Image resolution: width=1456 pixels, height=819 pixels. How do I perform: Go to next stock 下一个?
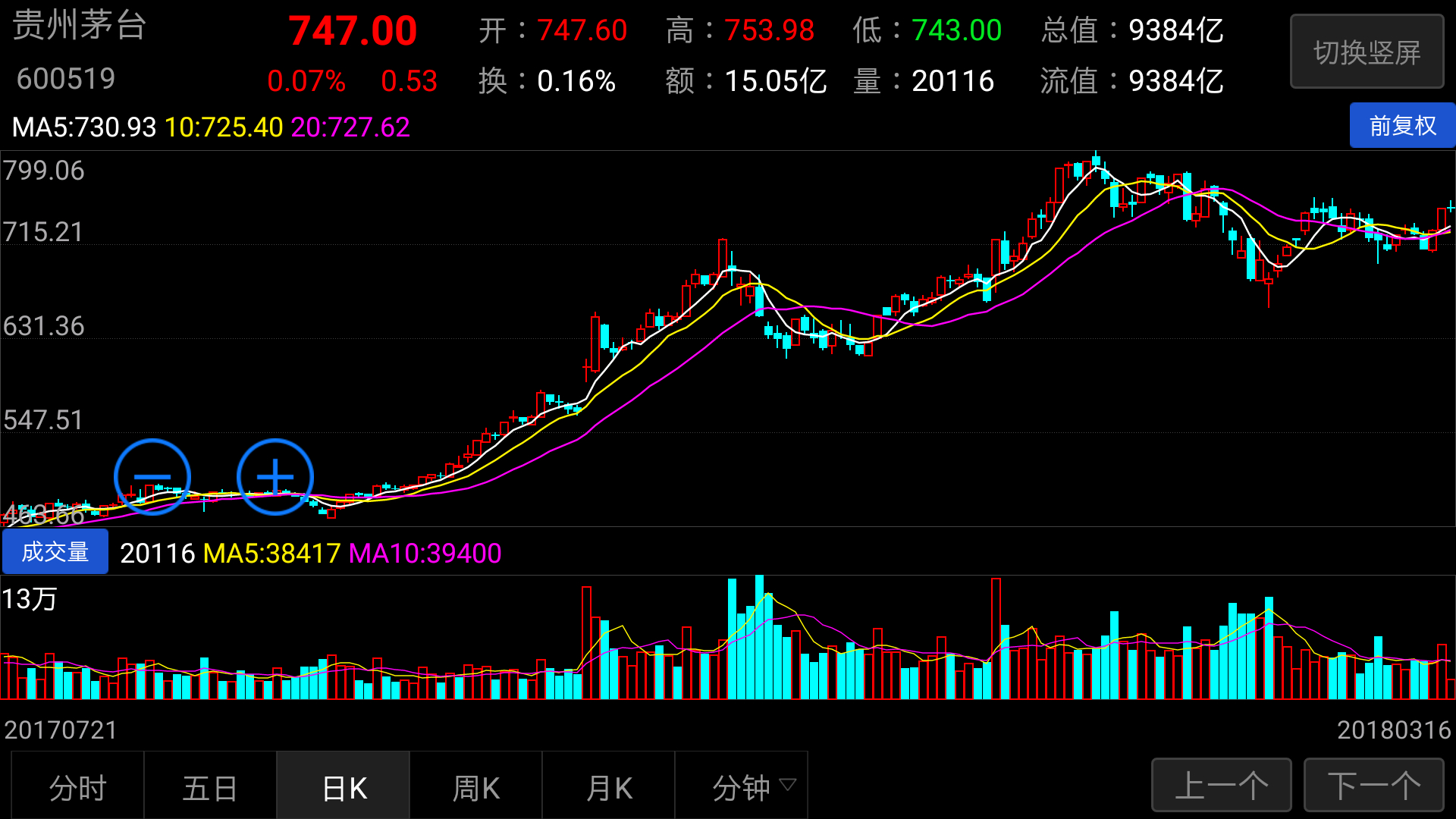[x=1374, y=786]
